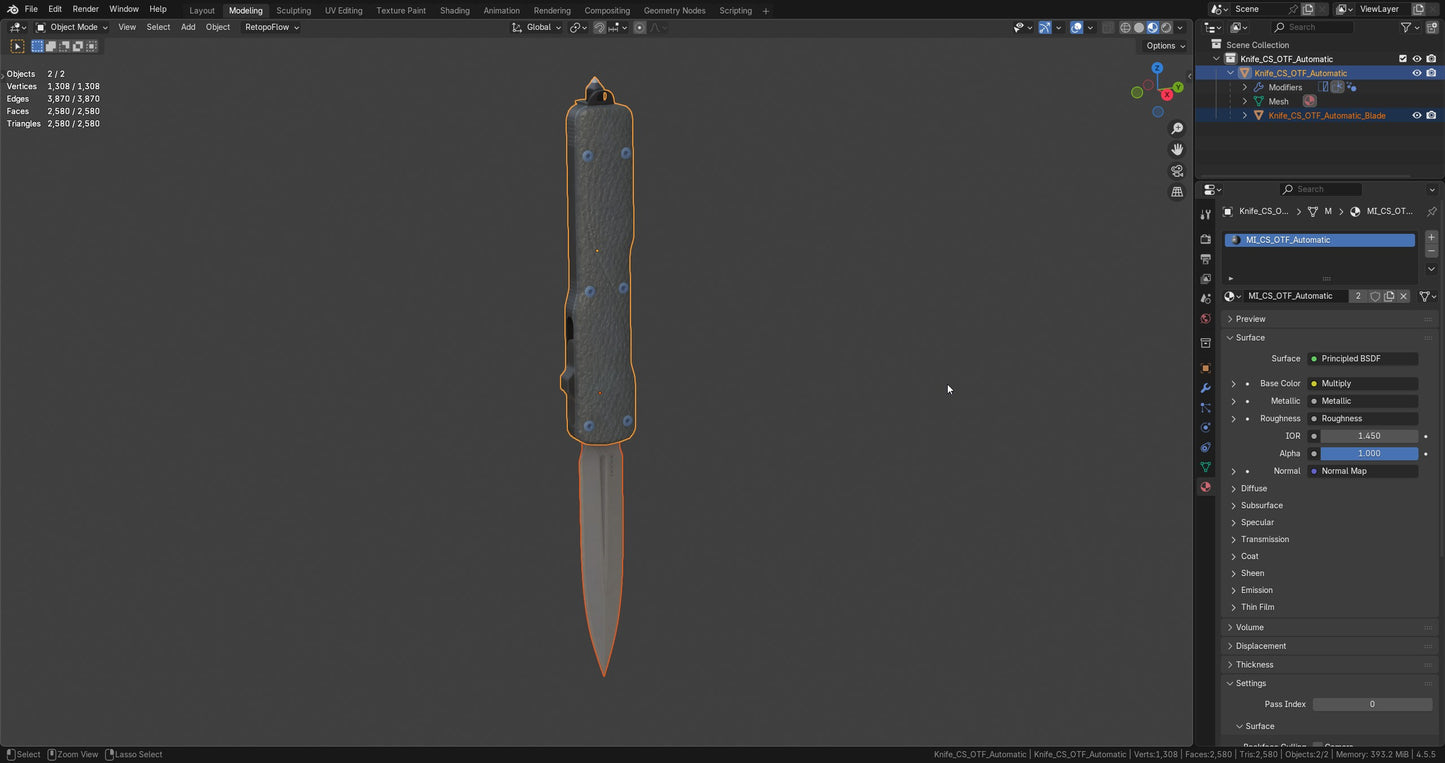Open the Options panel in viewport corner

click(1162, 45)
